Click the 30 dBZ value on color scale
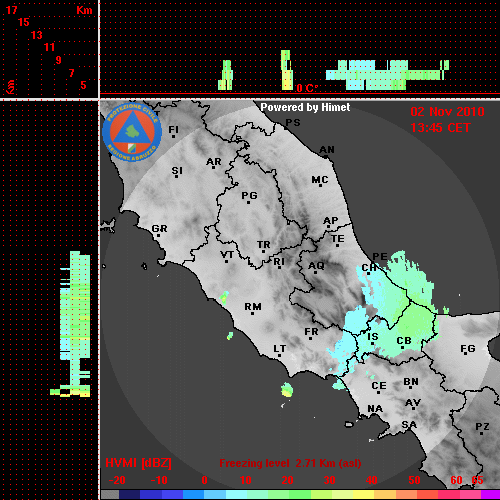Image resolution: width=500 pixels, height=500 pixels. point(329,480)
